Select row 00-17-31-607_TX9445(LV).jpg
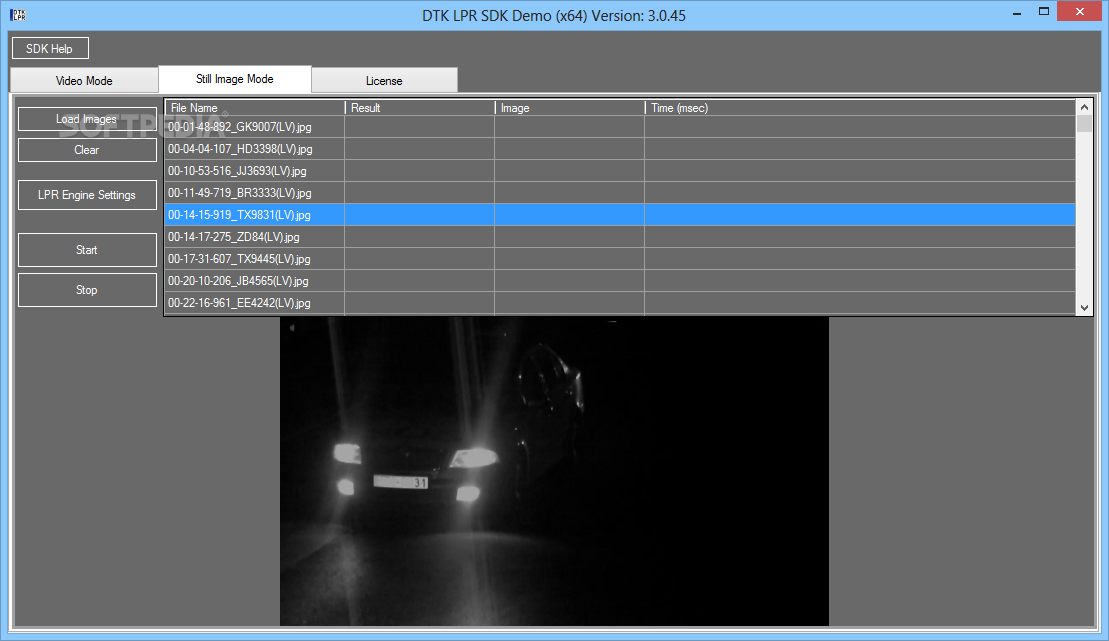The image size is (1109, 641). tap(620, 258)
